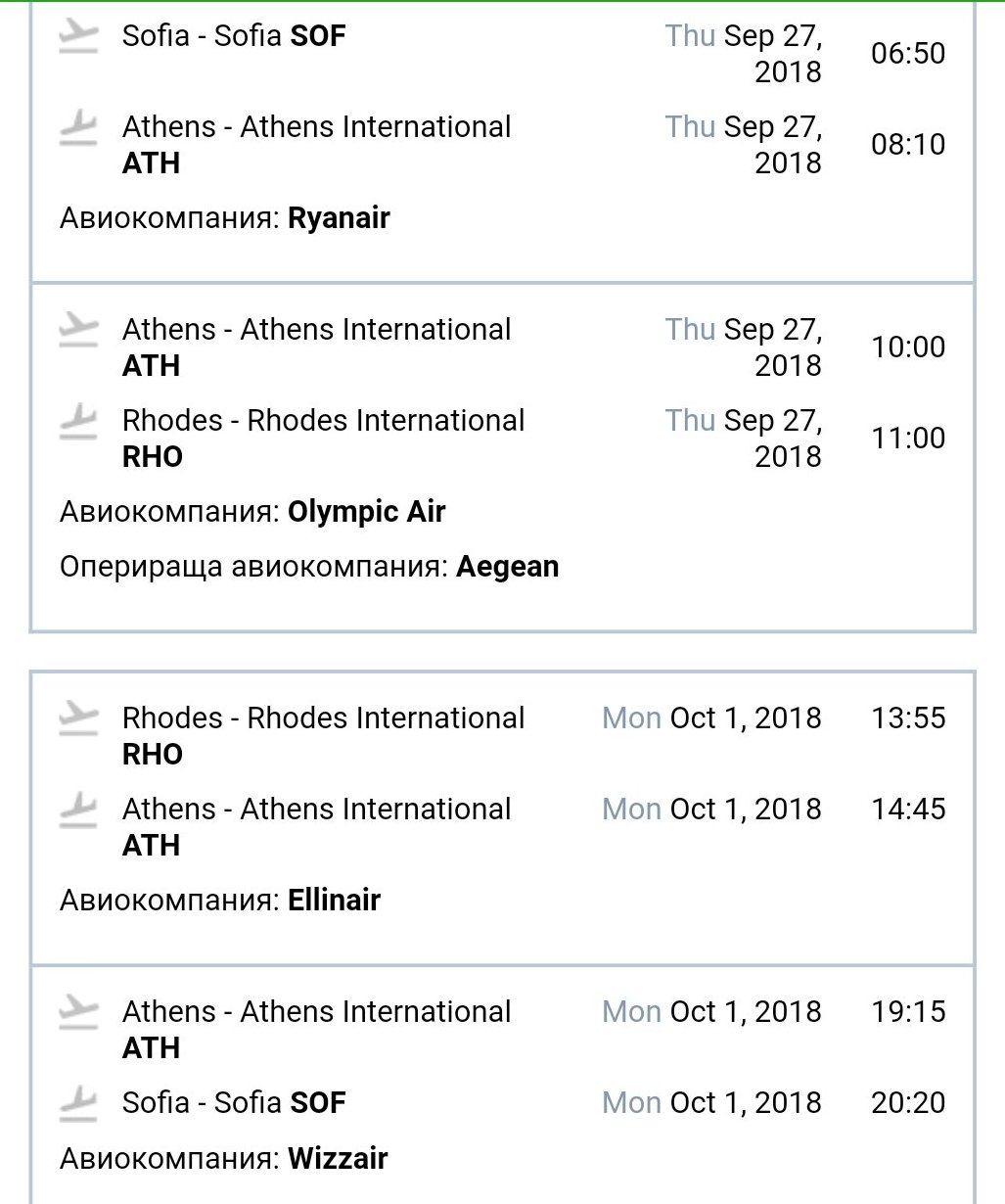The height and width of the screenshot is (1204, 1005).
Task: Click the departure plane icon beside Sofia SOF 06:50
Action: click(78, 37)
